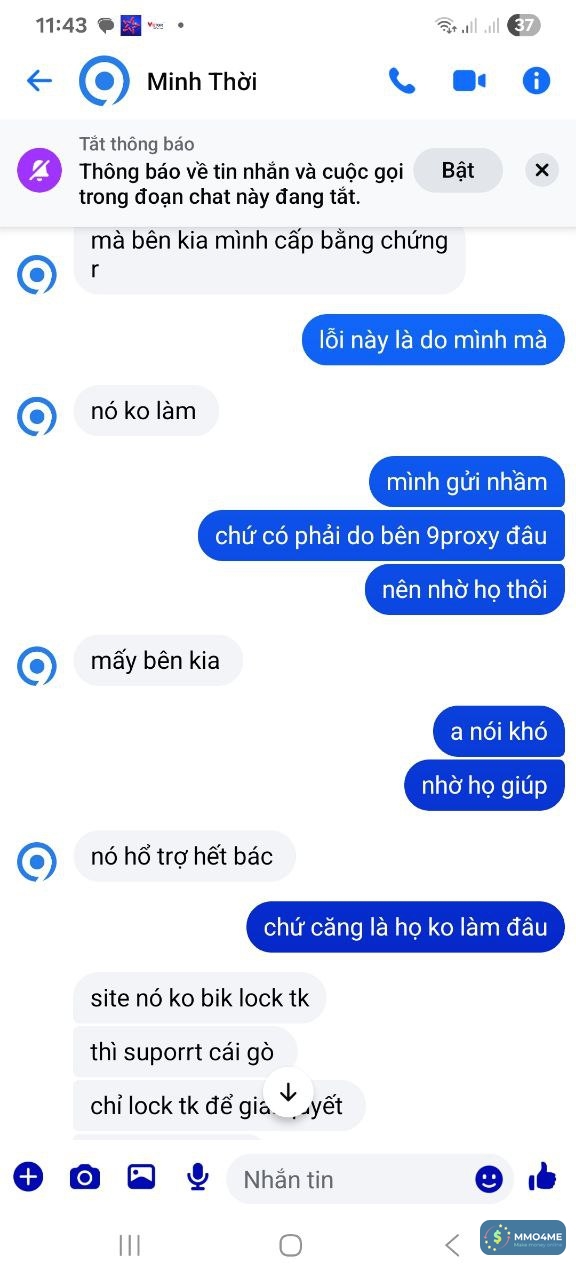Turn notifications on with Bật button
Viewport: 576px width, 1280px height.
[458, 170]
